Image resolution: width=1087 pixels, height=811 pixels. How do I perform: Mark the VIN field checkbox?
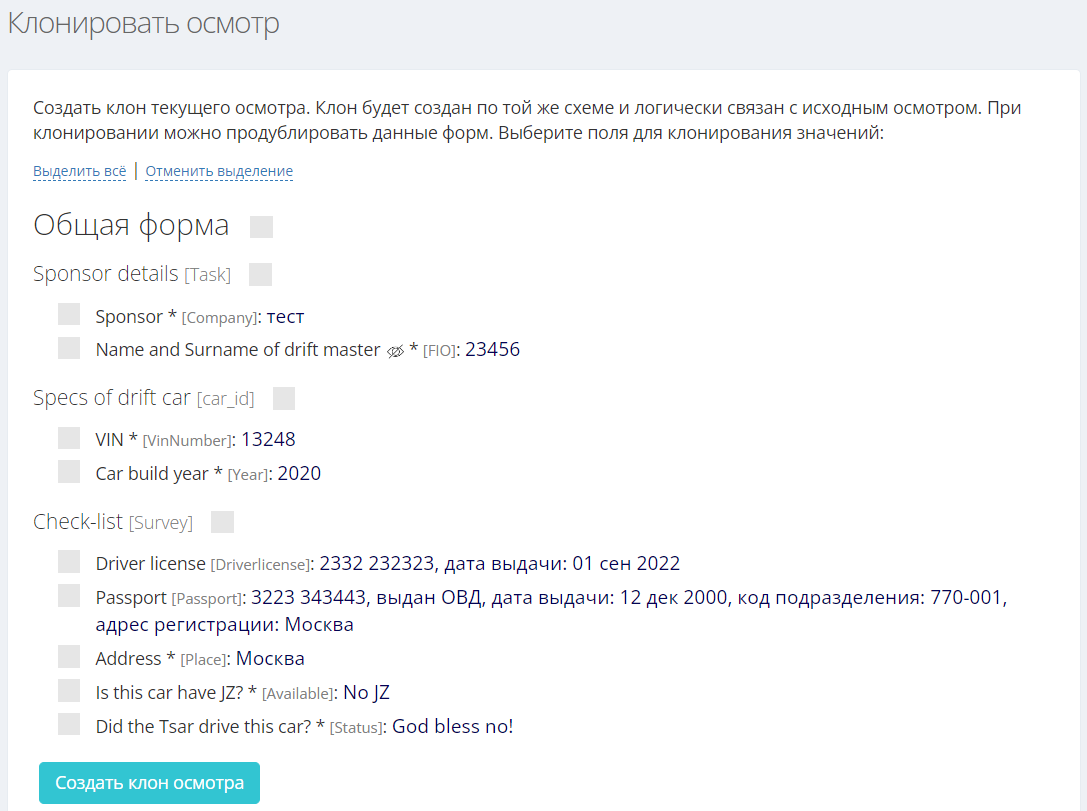coord(69,438)
